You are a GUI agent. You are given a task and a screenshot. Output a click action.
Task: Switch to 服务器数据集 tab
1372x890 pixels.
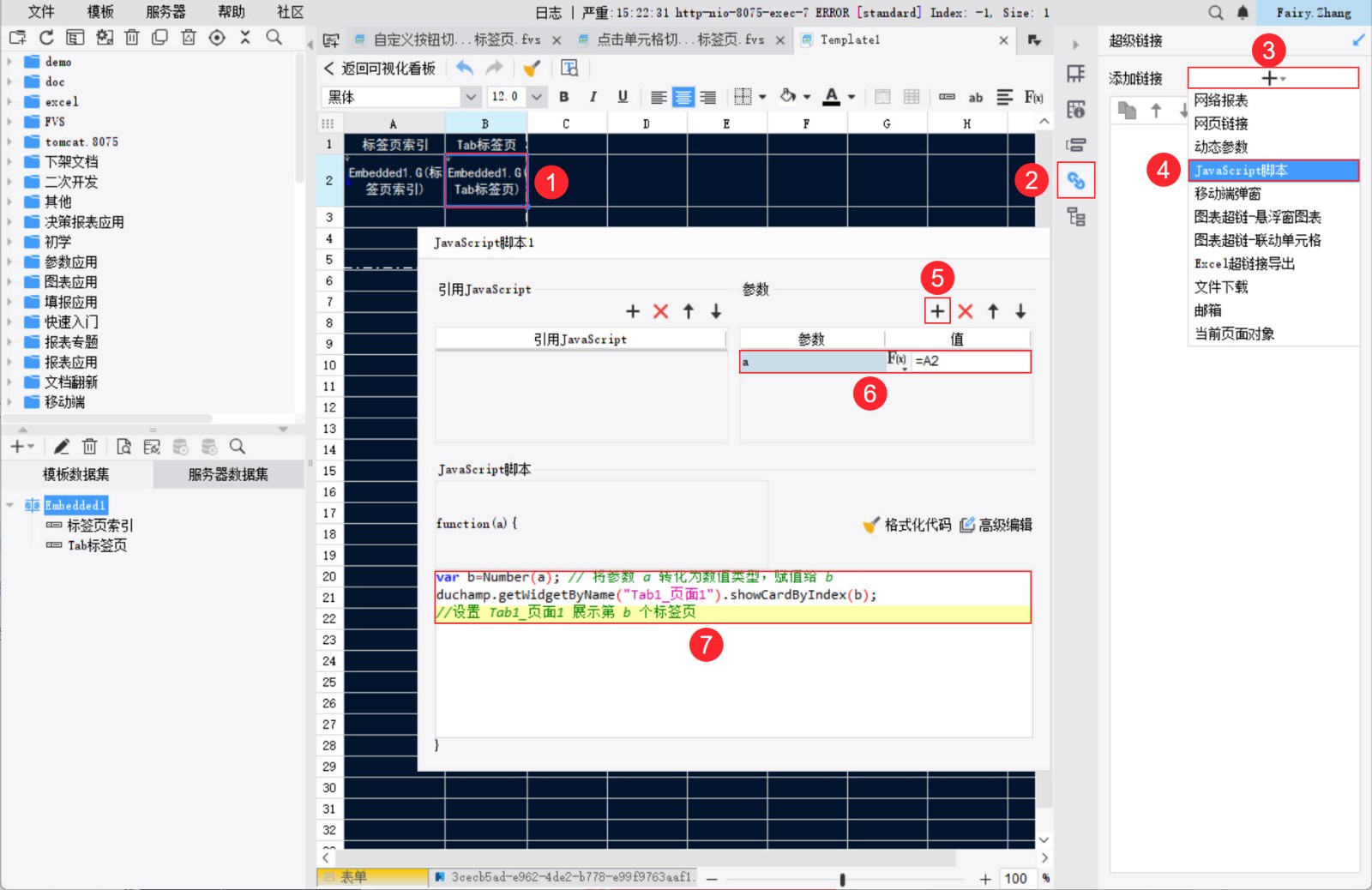pos(228,474)
